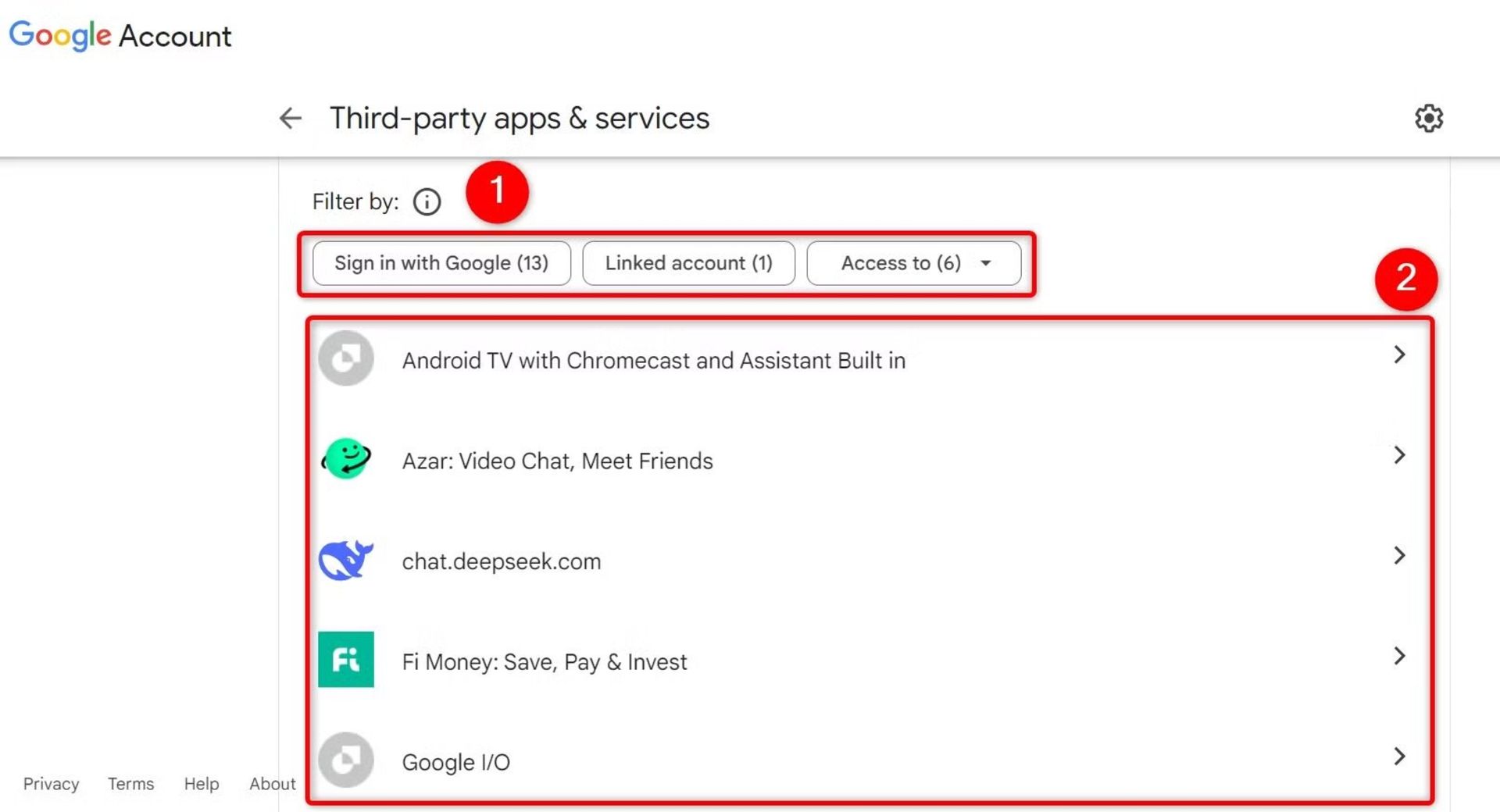This screenshot has height=812, width=1500.
Task: Click the Azar green smiley app icon
Action: pyautogui.click(x=346, y=459)
